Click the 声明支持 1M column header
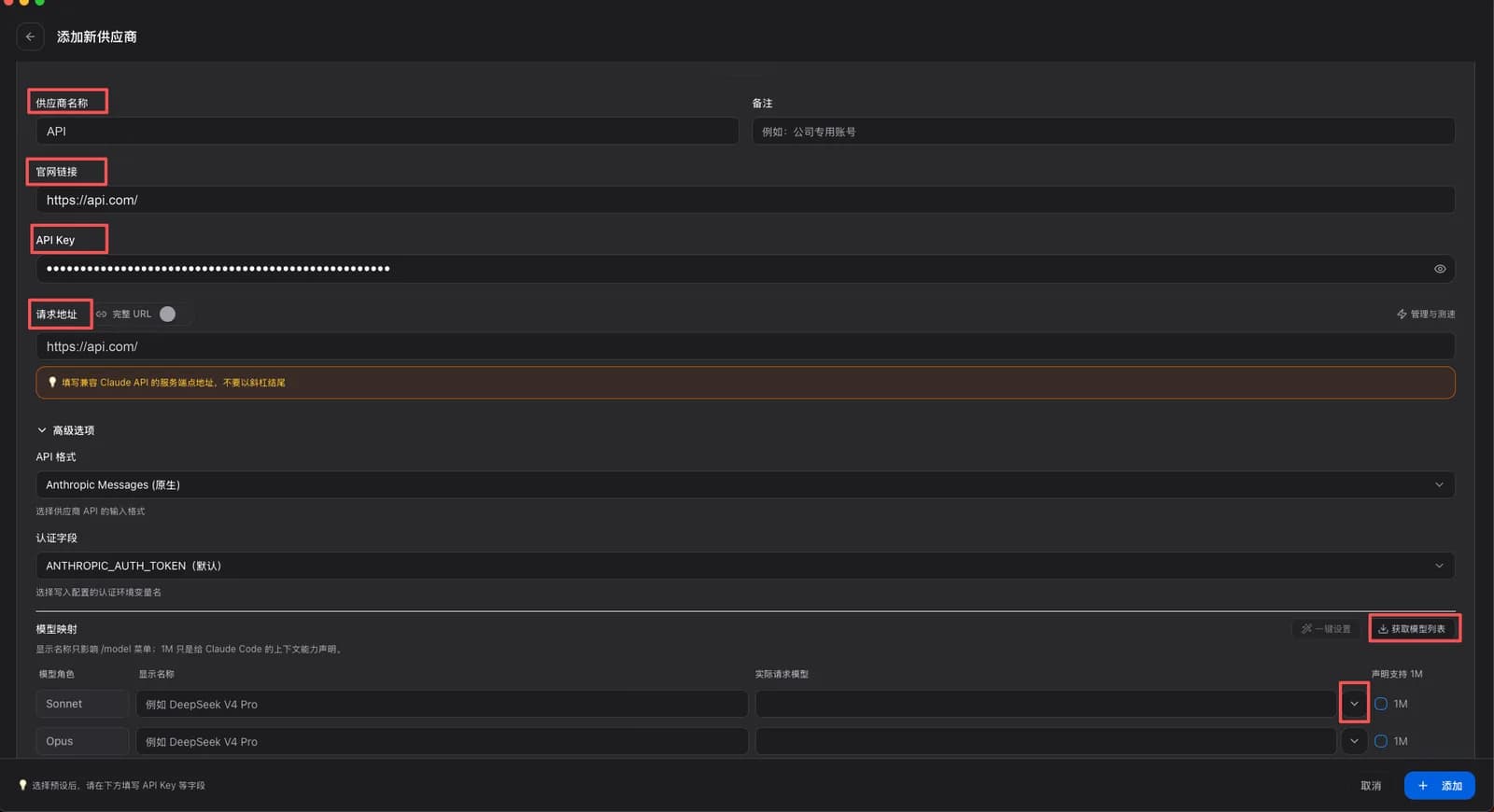The height and width of the screenshot is (812, 1494). click(x=1397, y=674)
